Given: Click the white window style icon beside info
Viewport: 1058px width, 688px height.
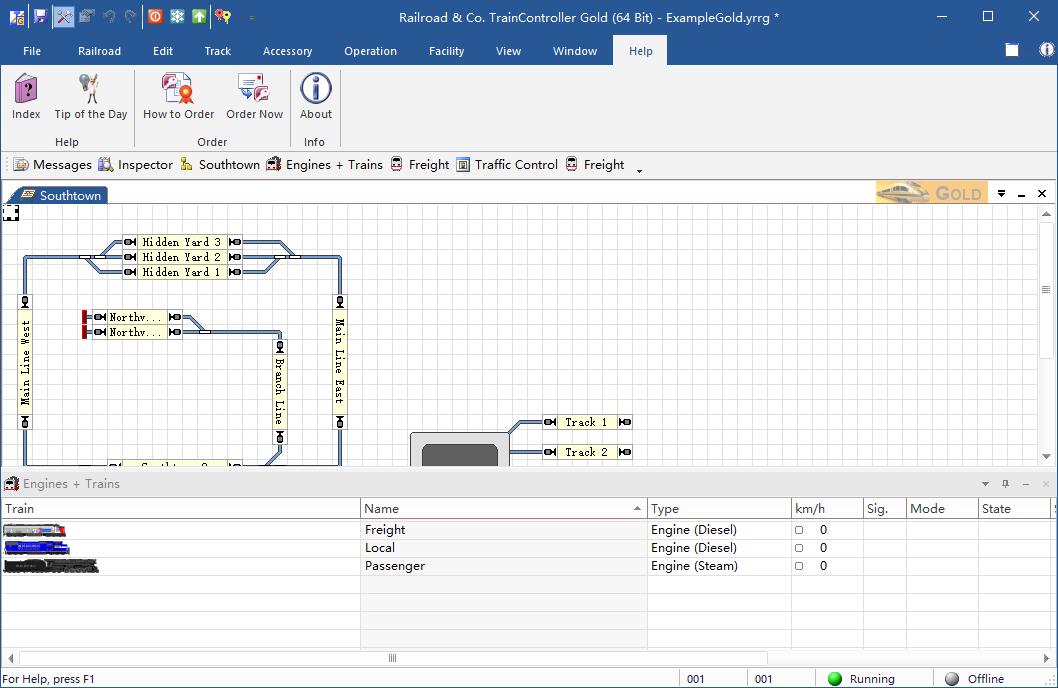Looking at the screenshot, I should coord(1011,49).
